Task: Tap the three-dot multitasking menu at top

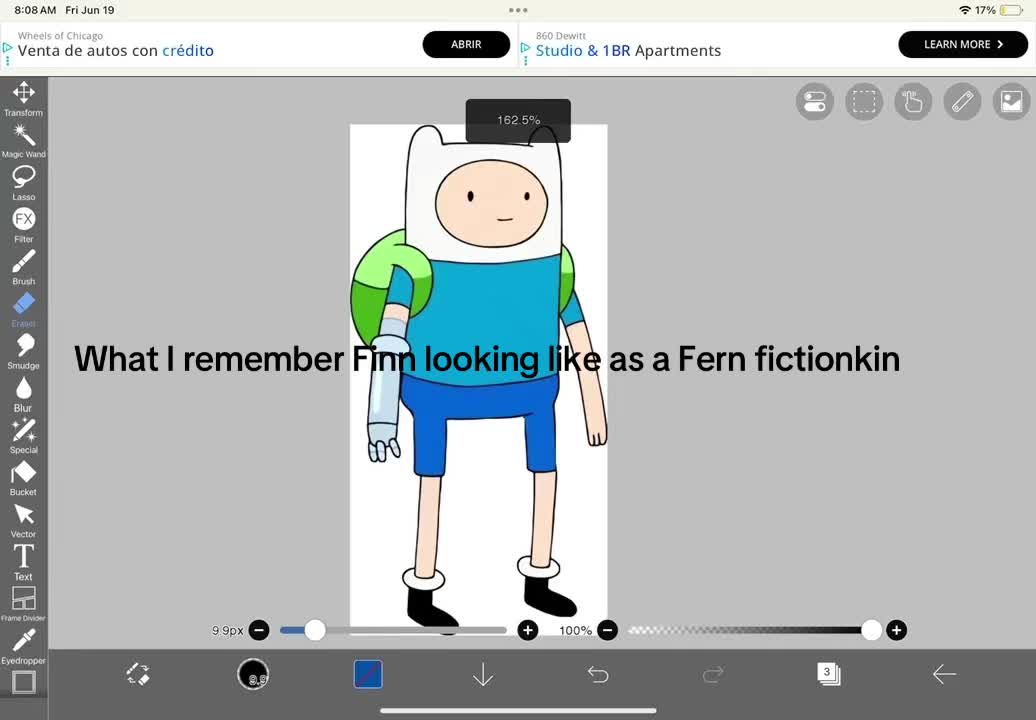Action: 518,10
